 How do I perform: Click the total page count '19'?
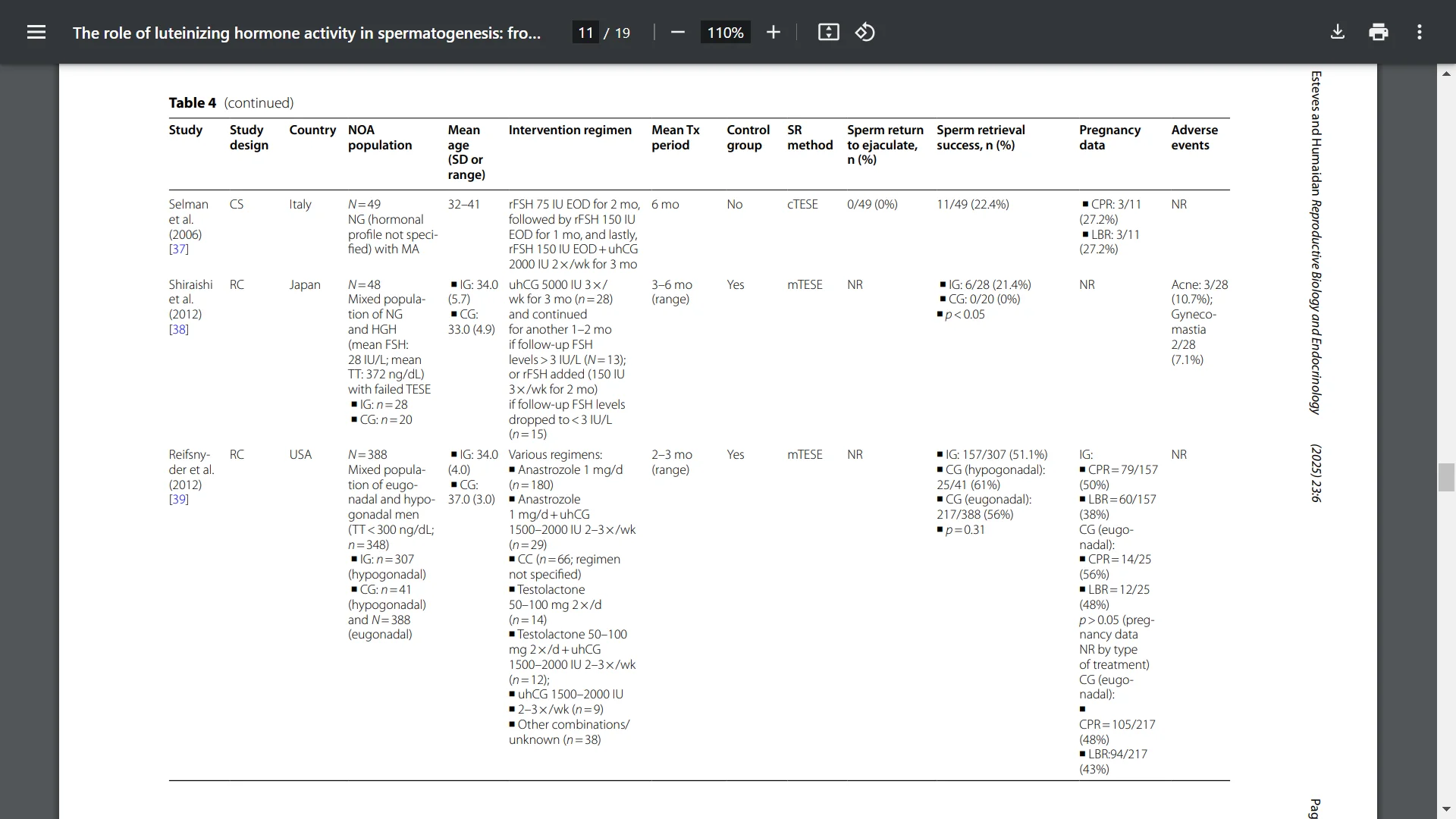(623, 33)
